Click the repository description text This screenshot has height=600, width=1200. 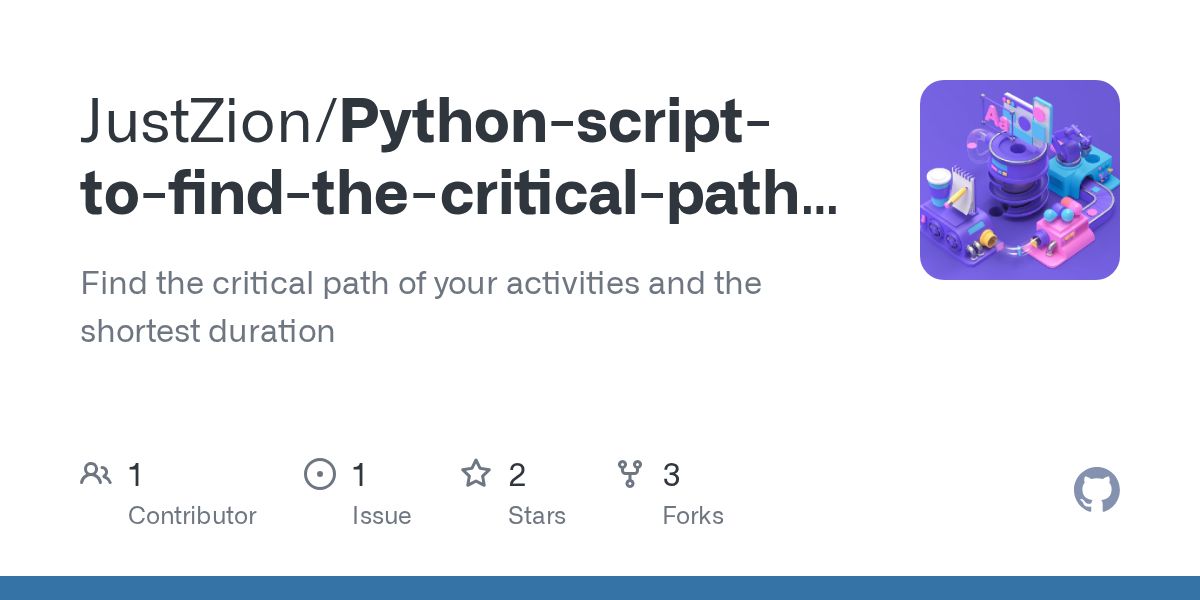point(420,284)
